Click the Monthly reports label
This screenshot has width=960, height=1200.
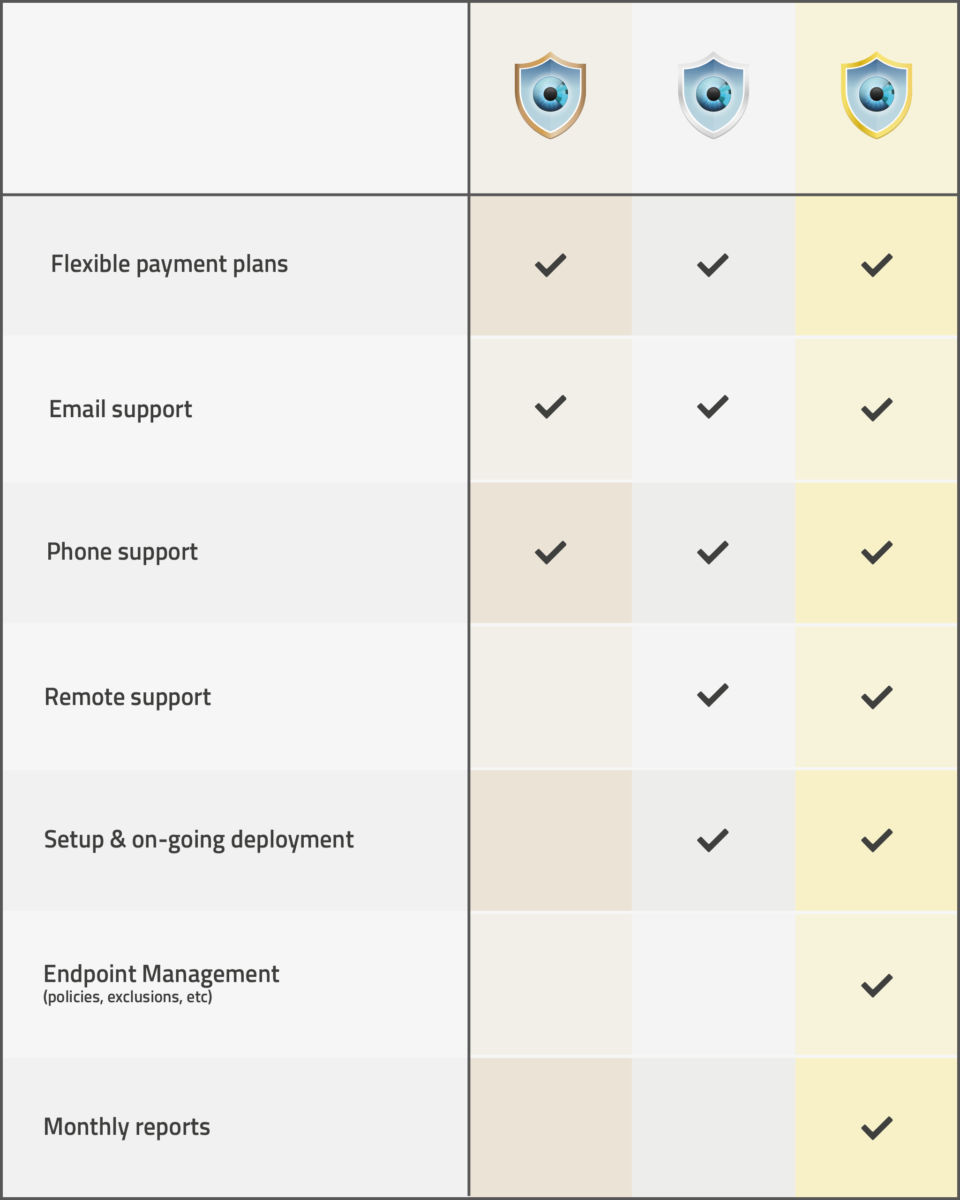click(126, 1127)
